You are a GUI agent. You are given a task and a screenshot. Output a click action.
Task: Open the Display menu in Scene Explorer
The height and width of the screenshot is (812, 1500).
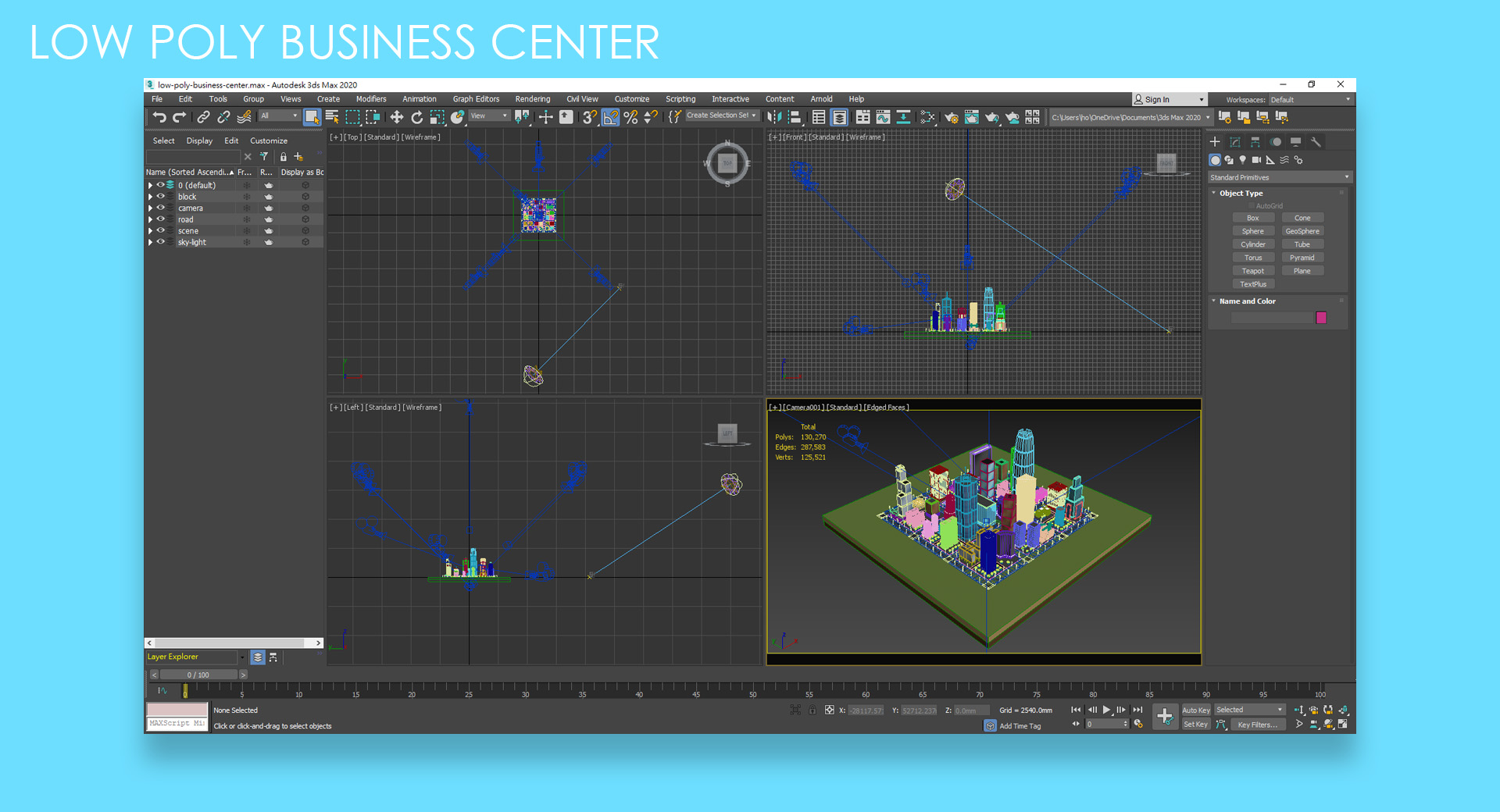coord(199,141)
